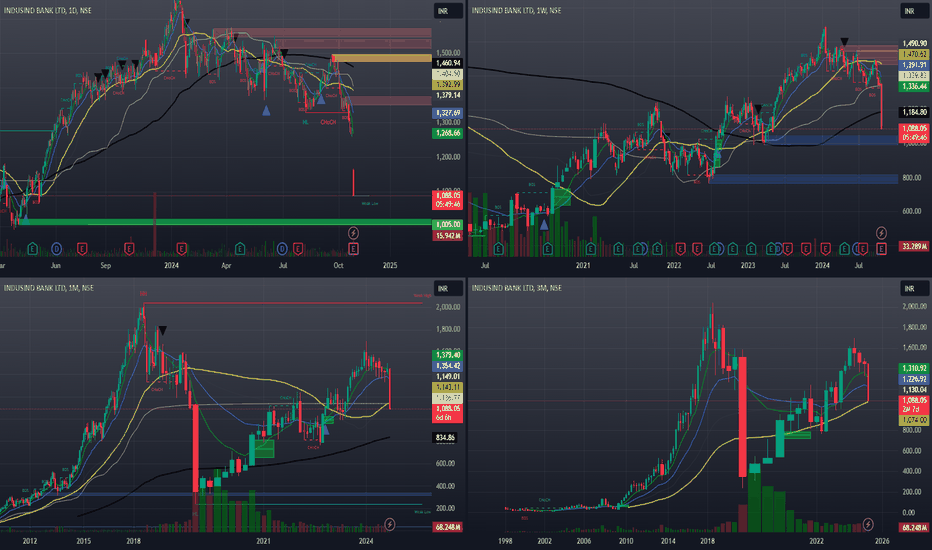Click the 1,379.40 green price label on 1M chart

click(448, 355)
